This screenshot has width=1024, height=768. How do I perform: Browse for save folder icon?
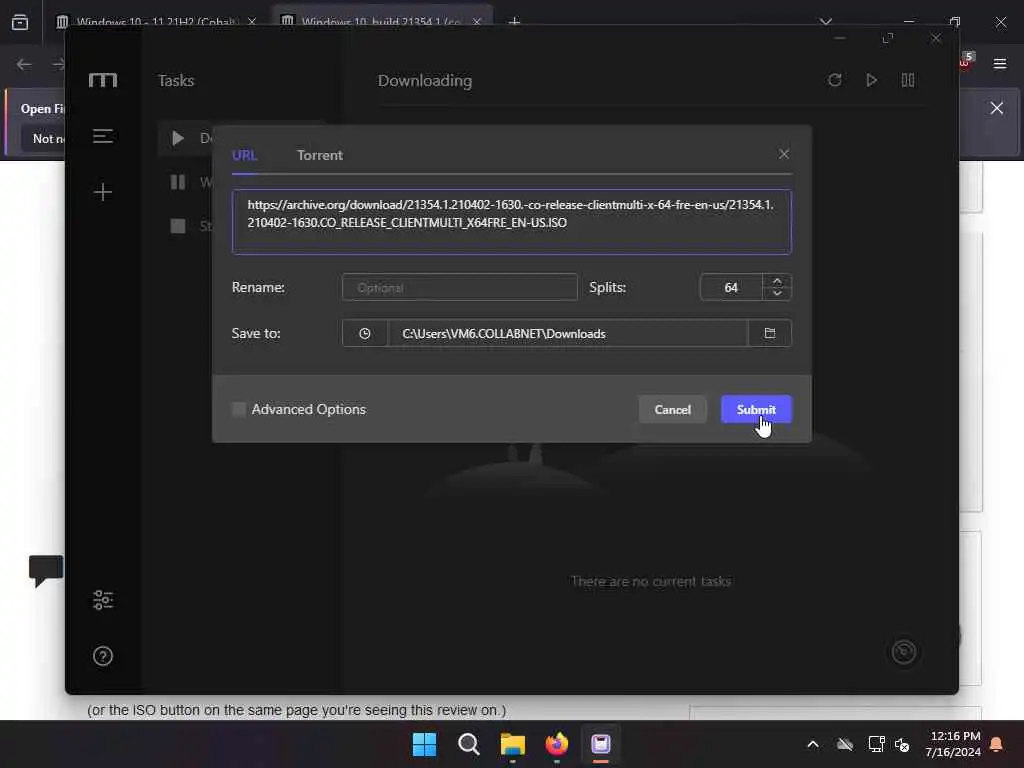pyautogui.click(x=770, y=333)
